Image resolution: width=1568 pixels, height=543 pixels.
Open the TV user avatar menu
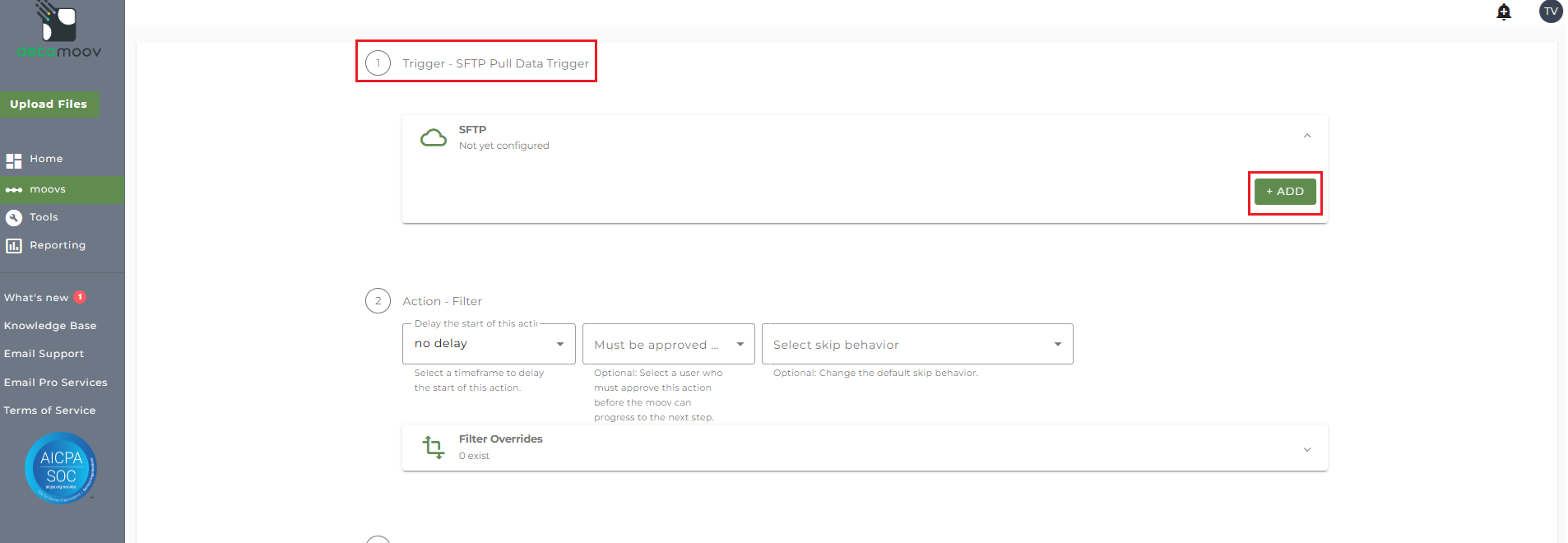1550,12
